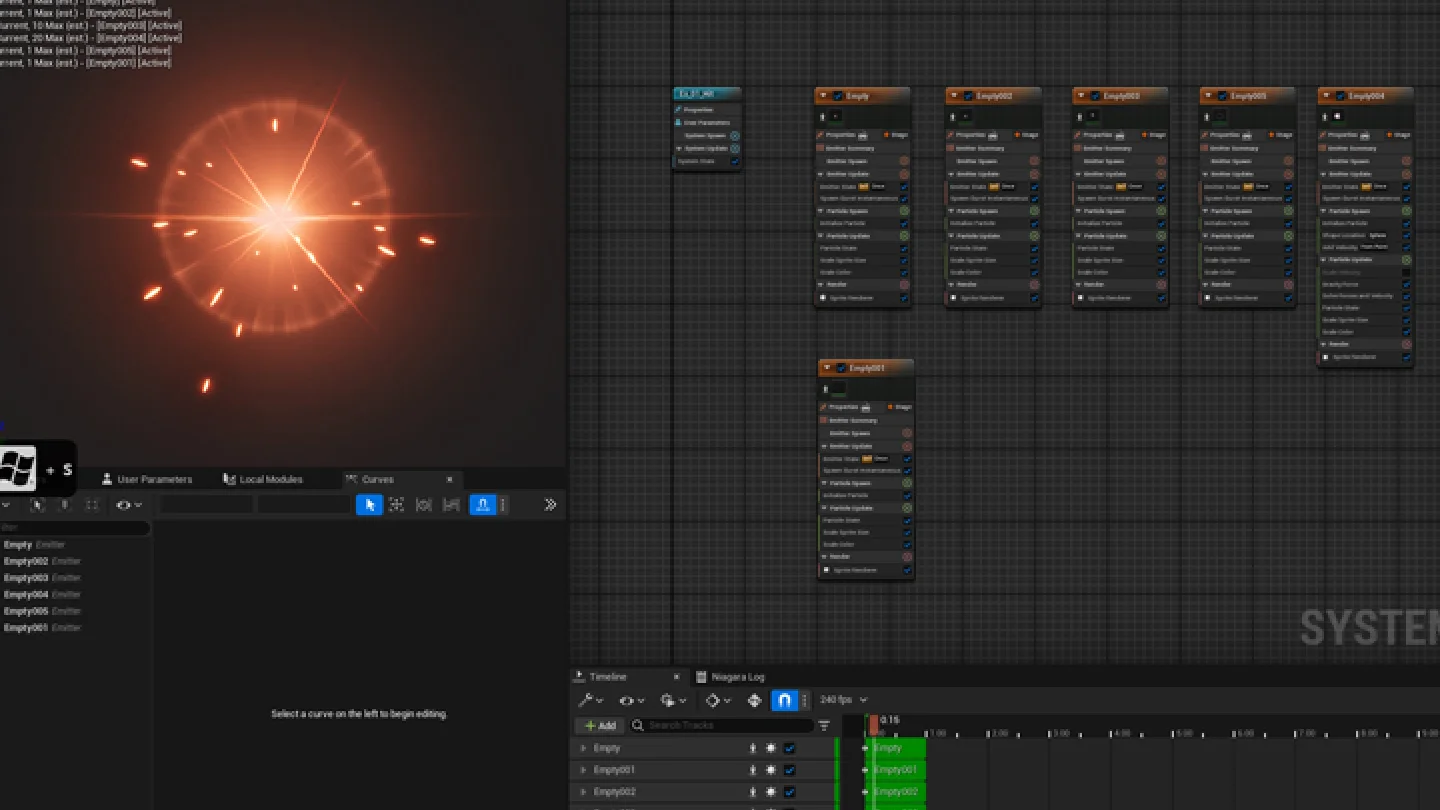This screenshot has width=1440, height=810.
Task: Open Curves toolbar overflow double-chevron
Action: coord(550,505)
